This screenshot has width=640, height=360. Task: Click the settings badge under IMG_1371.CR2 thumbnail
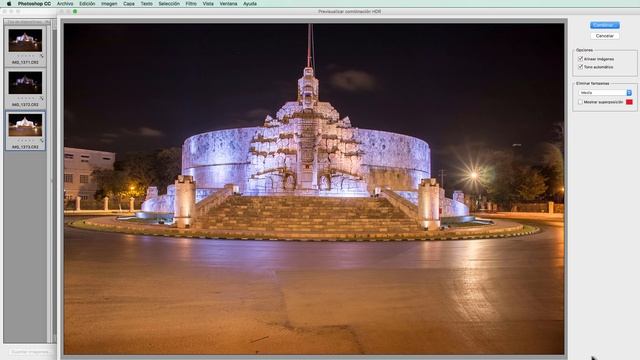click(42, 56)
